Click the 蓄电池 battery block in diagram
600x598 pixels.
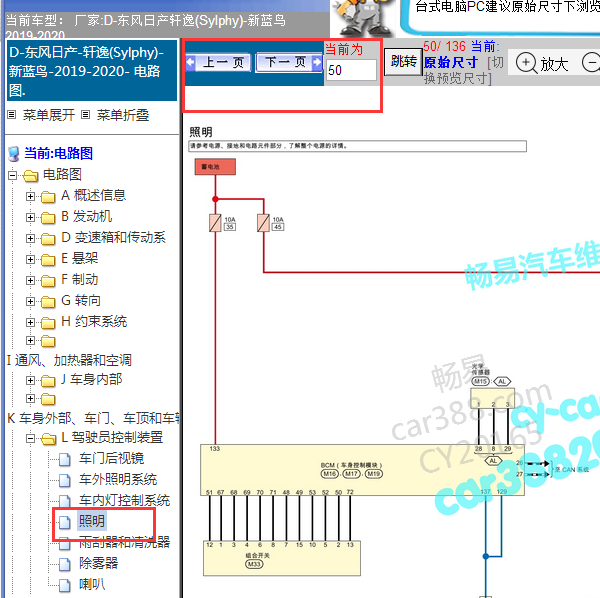pos(215,167)
